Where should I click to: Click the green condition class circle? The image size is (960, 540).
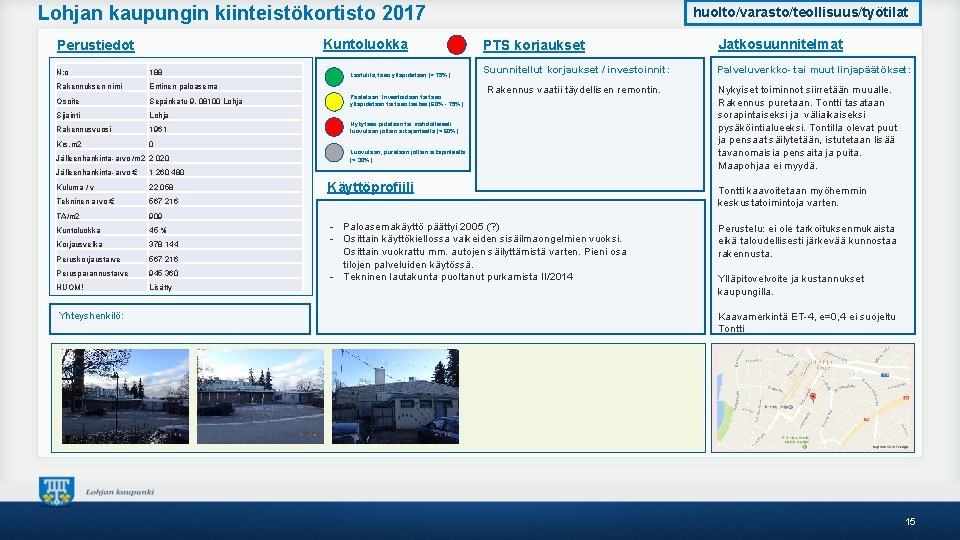tap(334, 77)
